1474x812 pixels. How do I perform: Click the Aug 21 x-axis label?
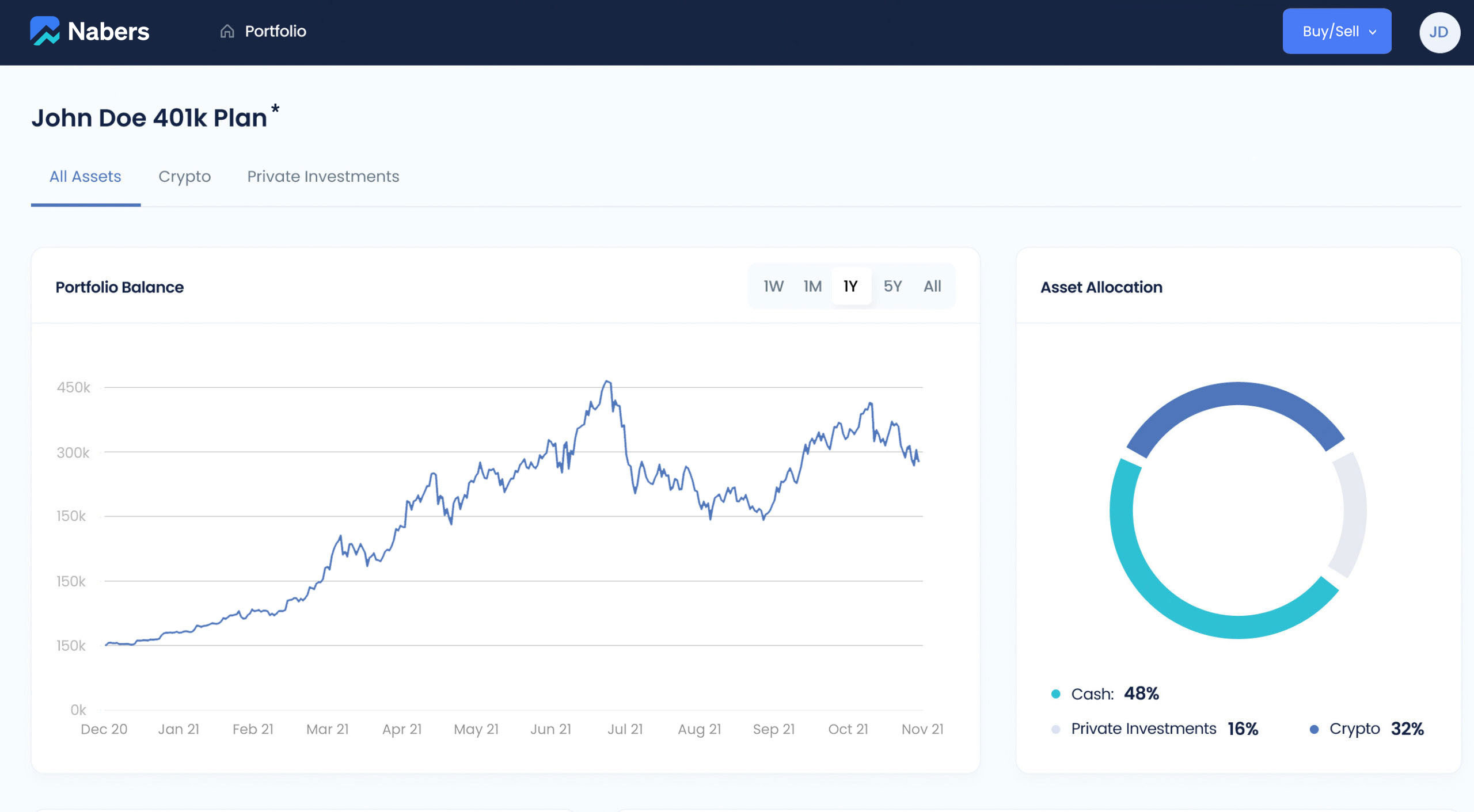click(x=700, y=730)
